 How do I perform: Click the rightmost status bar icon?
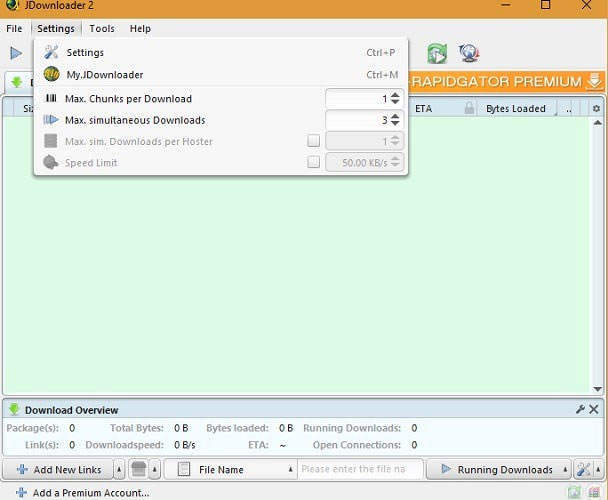[x=594, y=492]
